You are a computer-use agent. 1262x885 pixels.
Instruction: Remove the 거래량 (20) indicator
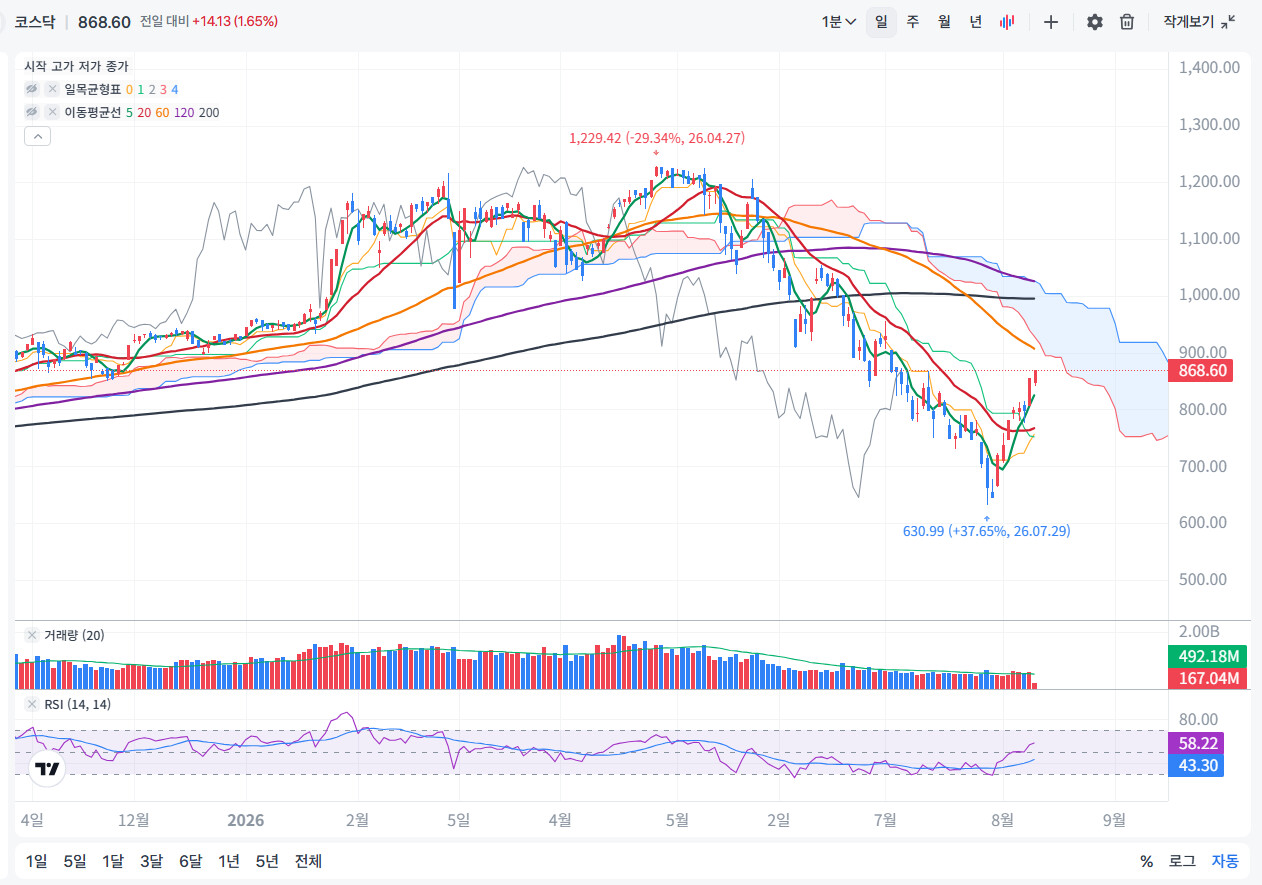[32, 635]
